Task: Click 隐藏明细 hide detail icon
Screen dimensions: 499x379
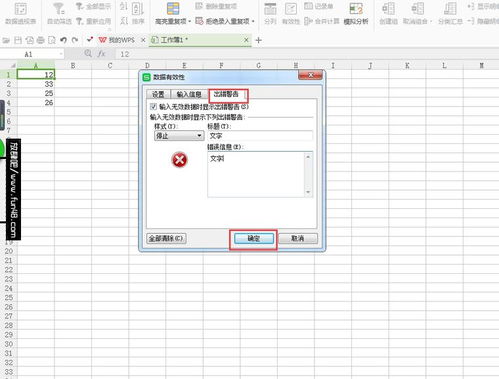Action: (x=471, y=21)
